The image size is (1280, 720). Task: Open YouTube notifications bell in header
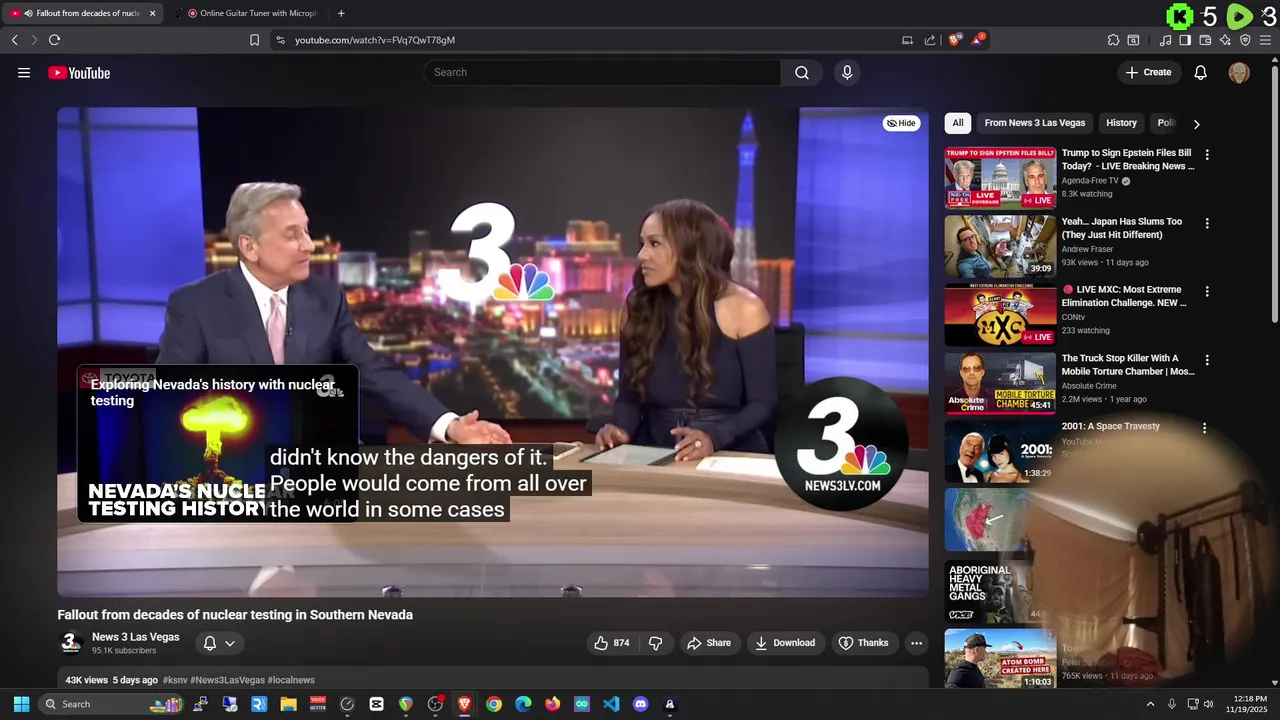pos(1201,72)
